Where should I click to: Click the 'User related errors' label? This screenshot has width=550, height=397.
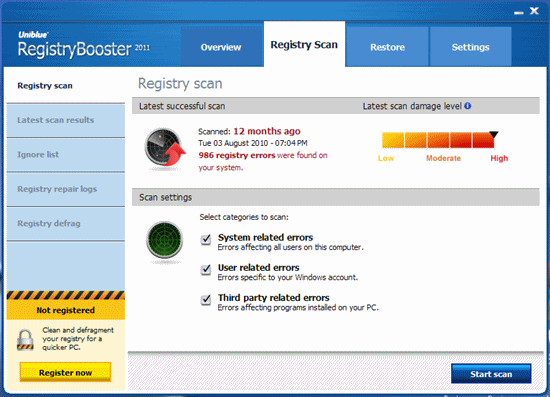click(259, 268)
